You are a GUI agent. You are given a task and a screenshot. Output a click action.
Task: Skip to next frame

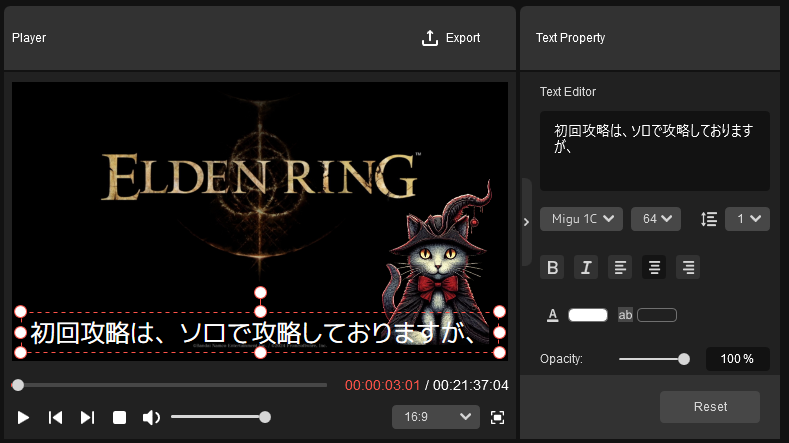[88, 417]
